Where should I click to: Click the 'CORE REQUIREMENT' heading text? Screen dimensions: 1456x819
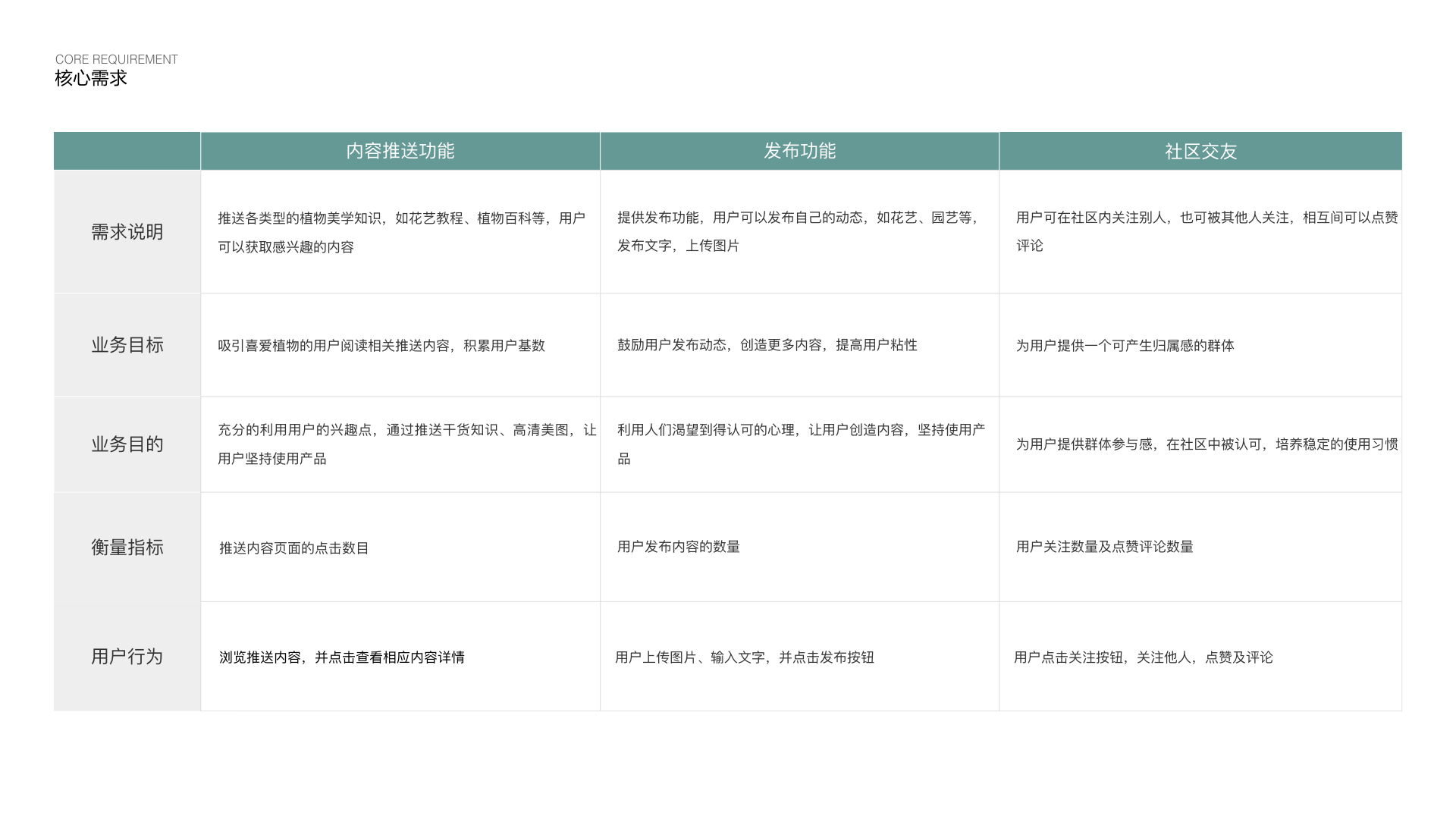click(117, 59)
